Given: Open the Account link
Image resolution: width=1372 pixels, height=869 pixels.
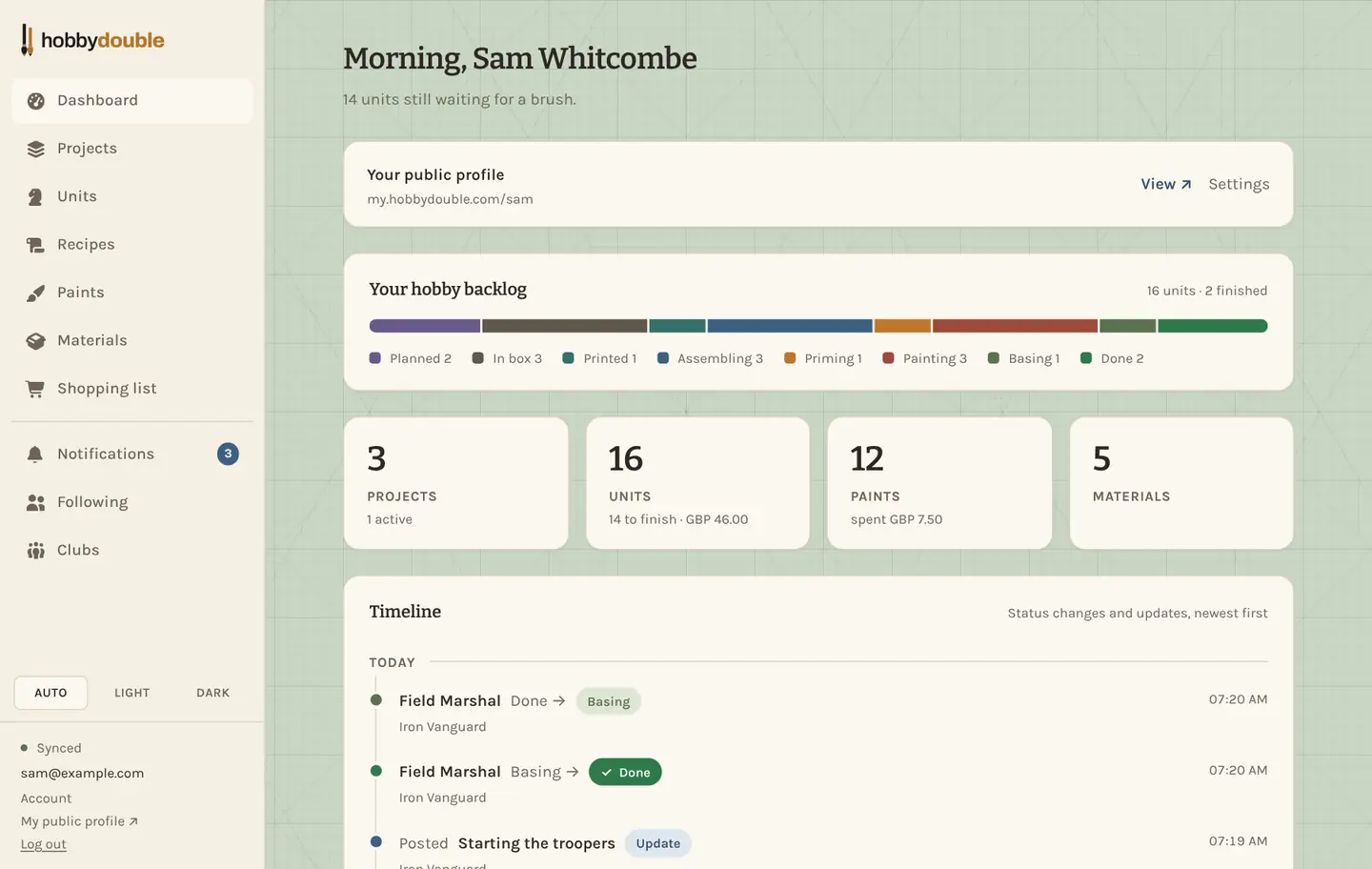Looking at the screenshot, I should tap(46, 798).
